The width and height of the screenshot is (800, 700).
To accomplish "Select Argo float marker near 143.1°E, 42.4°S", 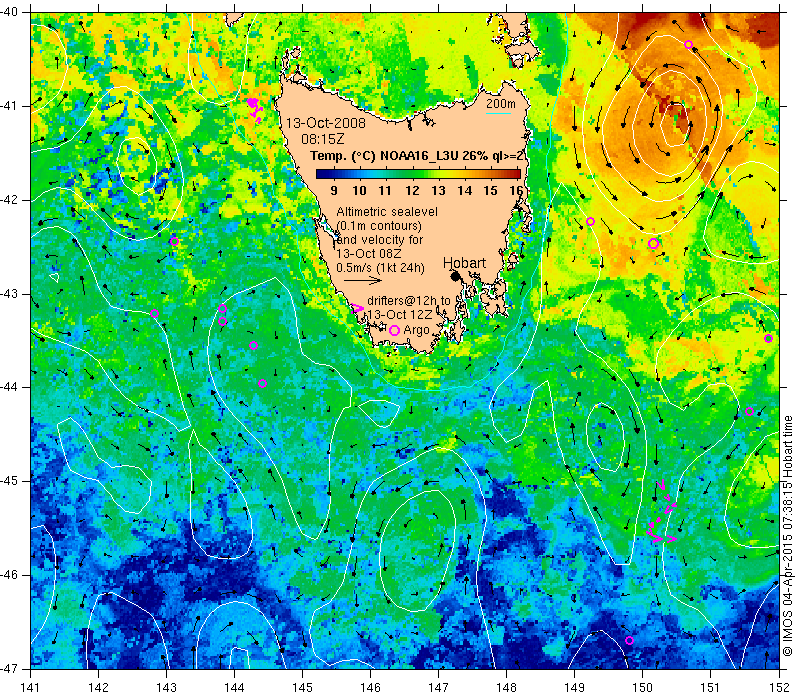I will (174, 241).
